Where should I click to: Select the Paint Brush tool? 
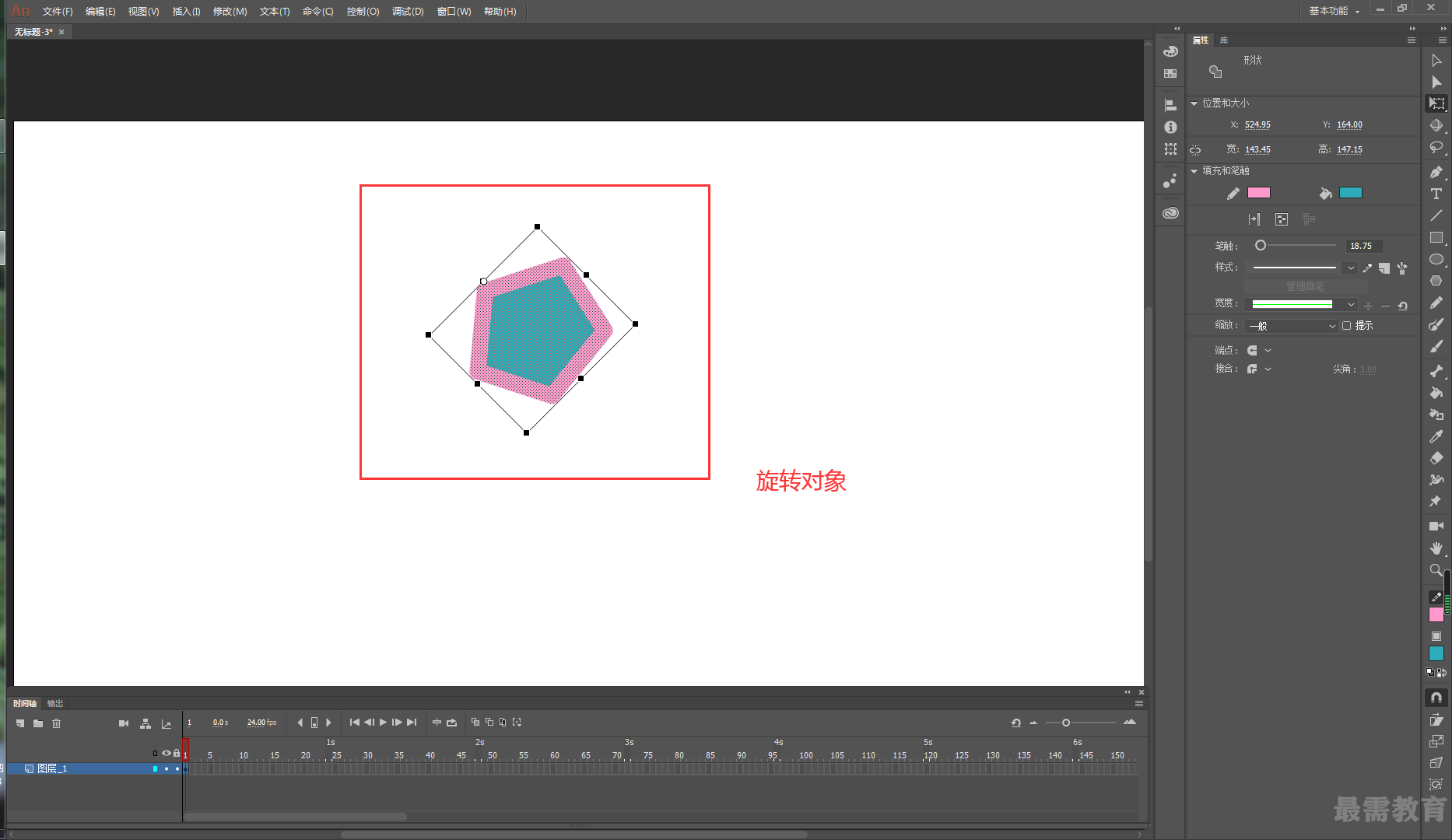(1436, 324)
